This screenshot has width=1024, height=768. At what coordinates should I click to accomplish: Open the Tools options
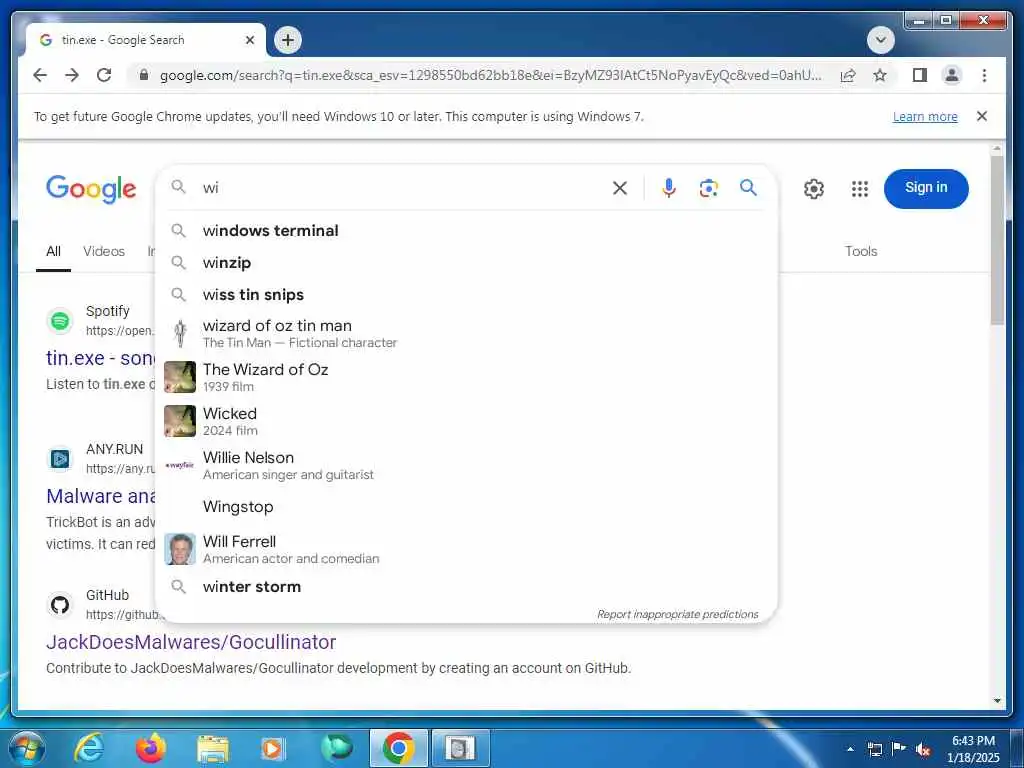861,251
